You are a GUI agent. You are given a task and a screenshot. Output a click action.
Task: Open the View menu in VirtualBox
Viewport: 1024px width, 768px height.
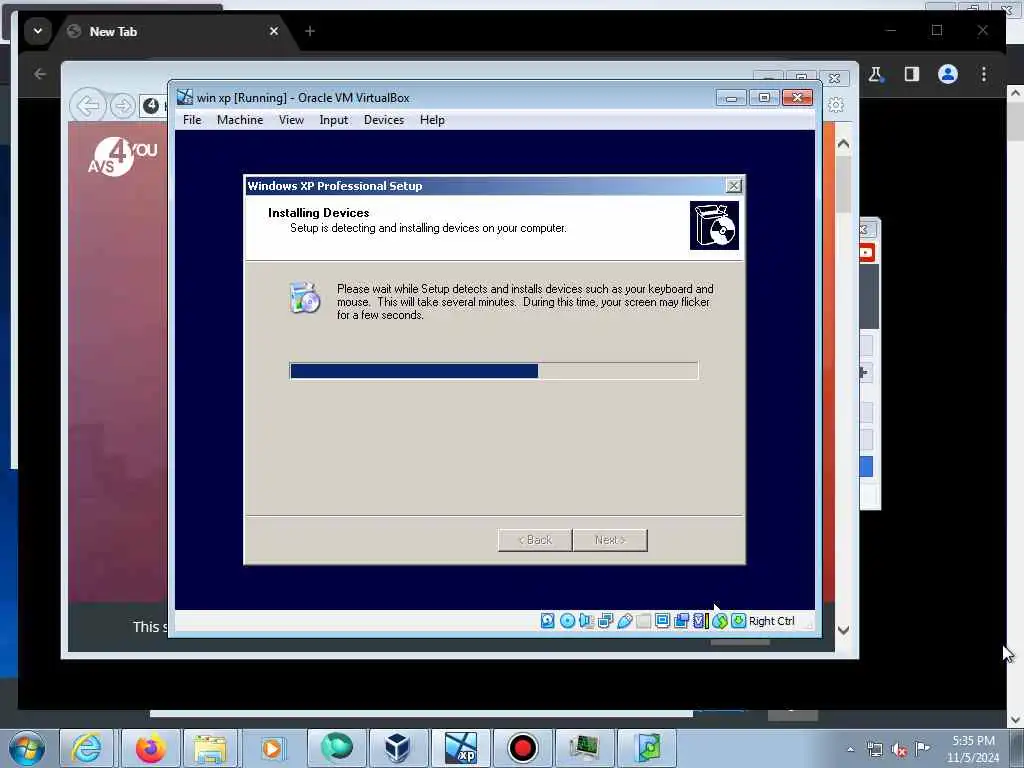(x=291, y=120)
